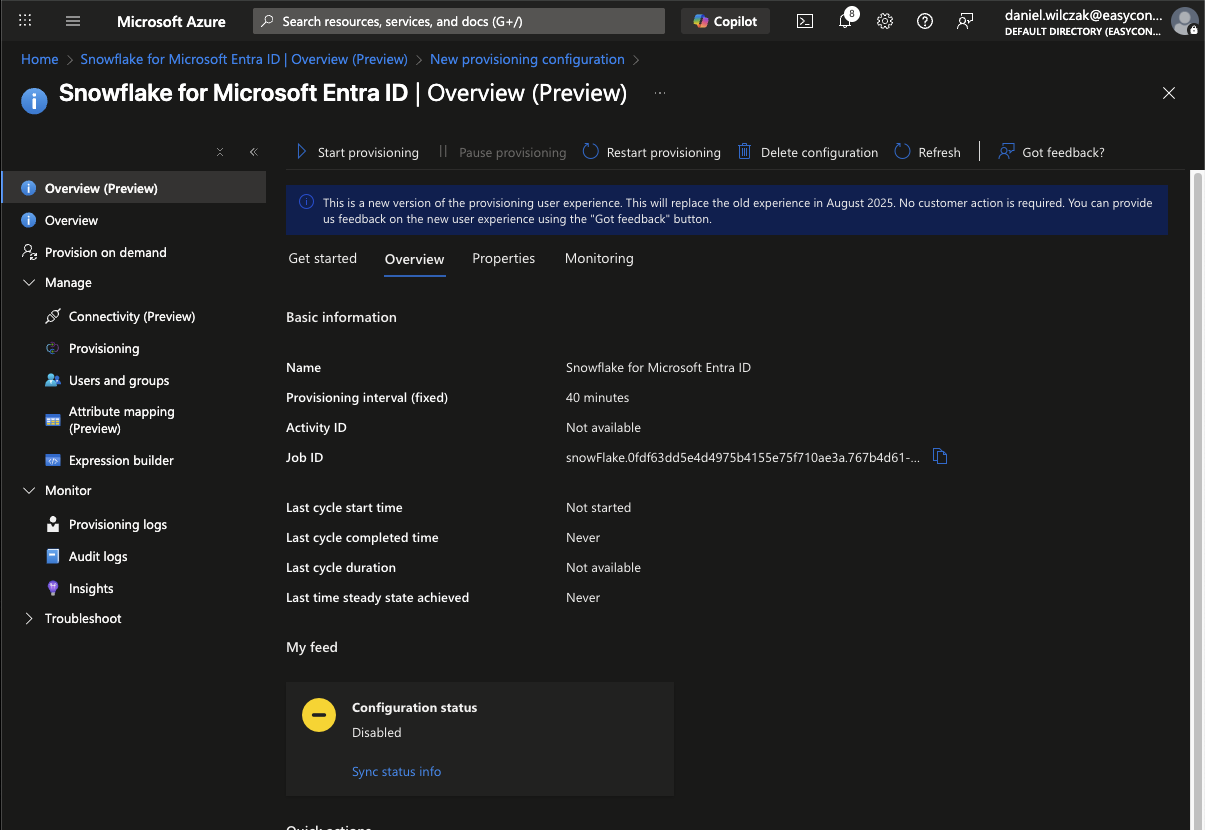Click the feedback icon in top bar

(965, 21)
